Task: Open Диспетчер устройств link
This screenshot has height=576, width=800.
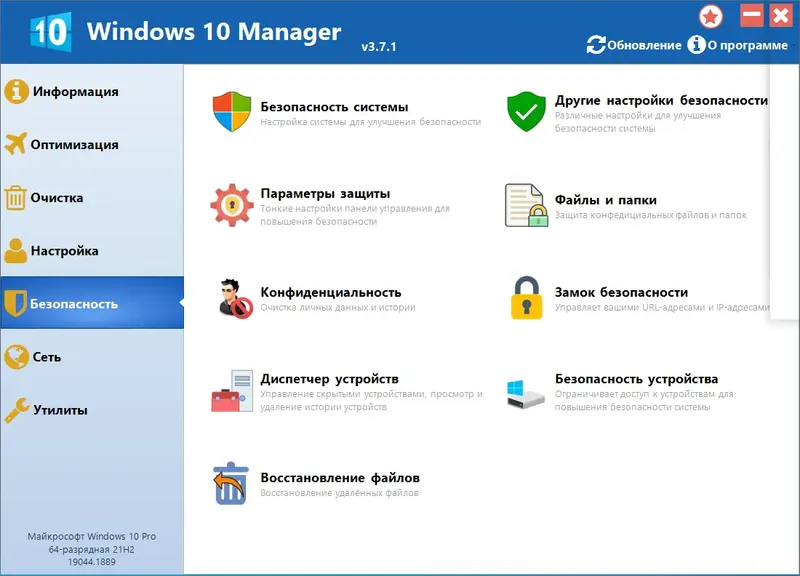Action: tap(329, 379)
